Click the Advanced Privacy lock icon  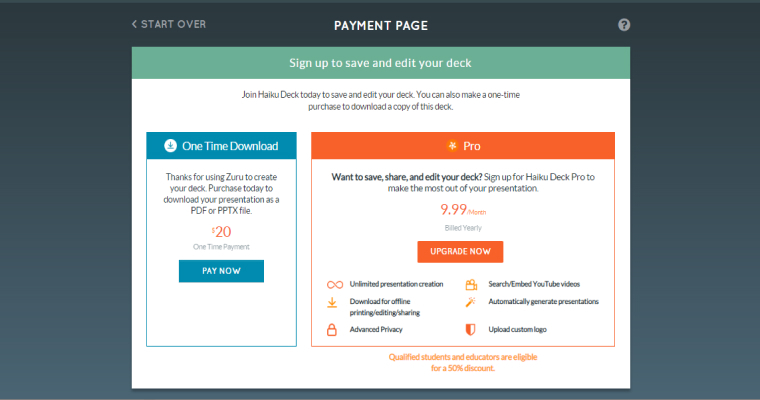333,329
